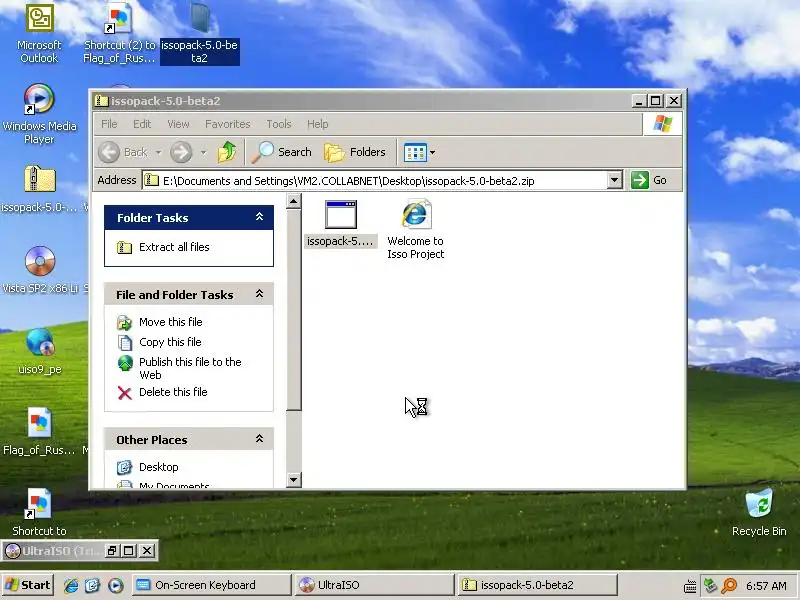Select Windows Media Player desktop icon
This screenshot has width=800, height=600.
[x=39, y=114]
